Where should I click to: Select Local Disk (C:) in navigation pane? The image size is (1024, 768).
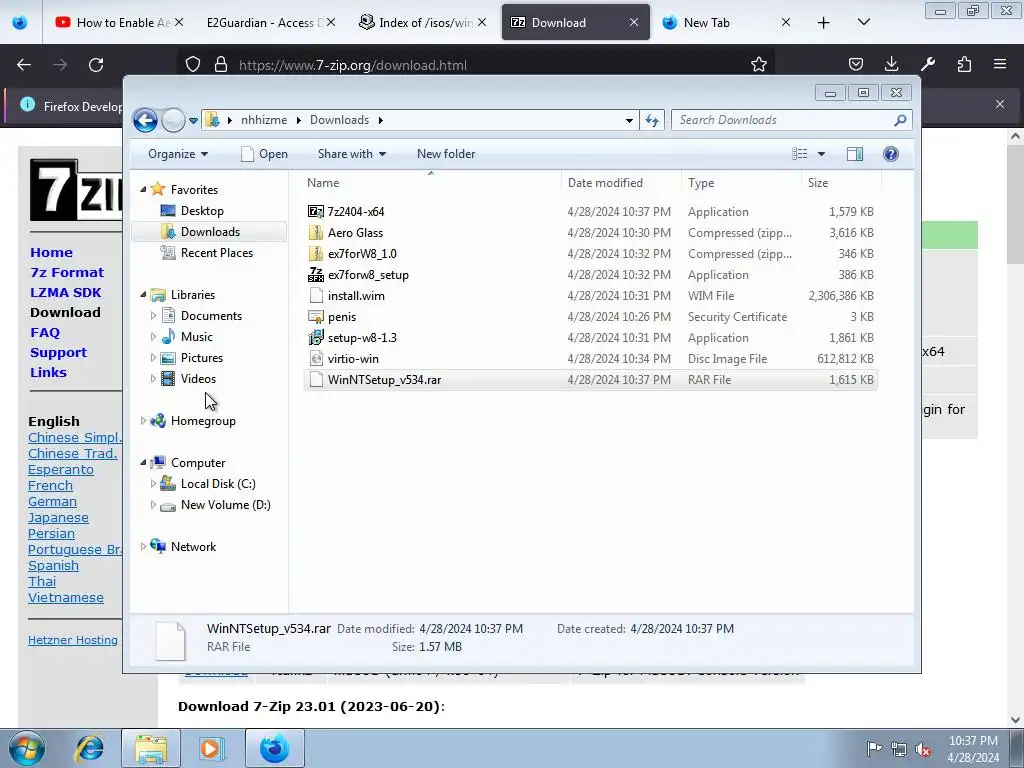[217, 484]
